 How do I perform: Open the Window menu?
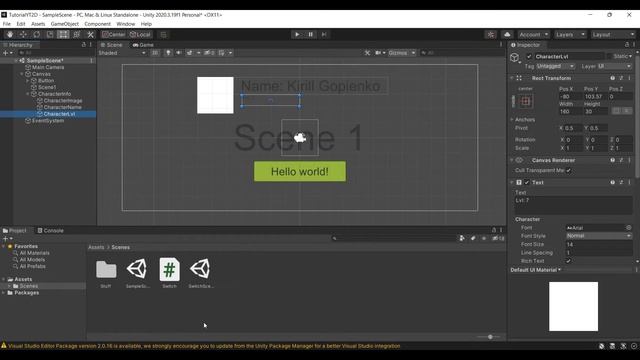point(125,24)
